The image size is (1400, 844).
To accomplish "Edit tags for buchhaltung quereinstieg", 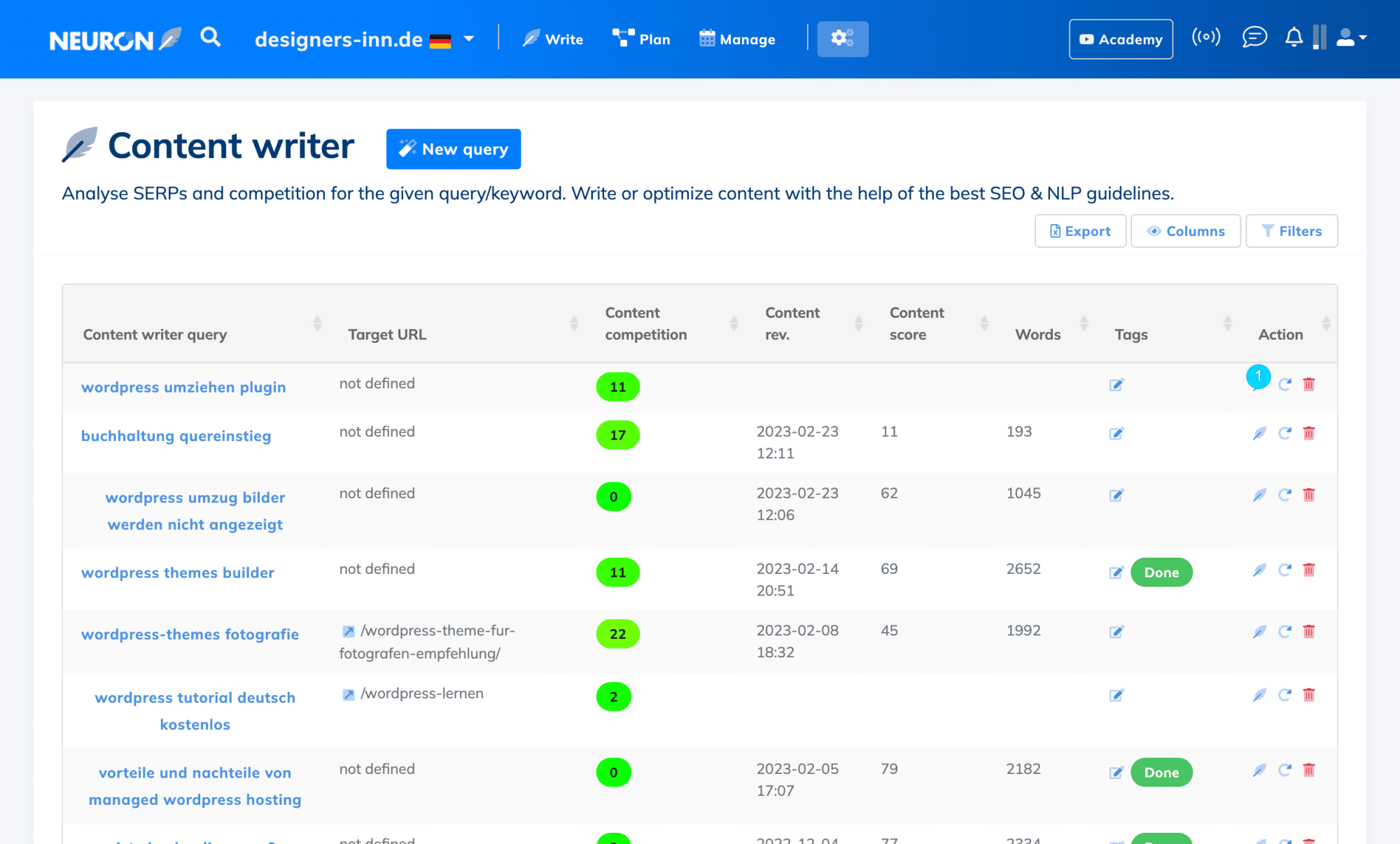I will tap(1116, 433).
